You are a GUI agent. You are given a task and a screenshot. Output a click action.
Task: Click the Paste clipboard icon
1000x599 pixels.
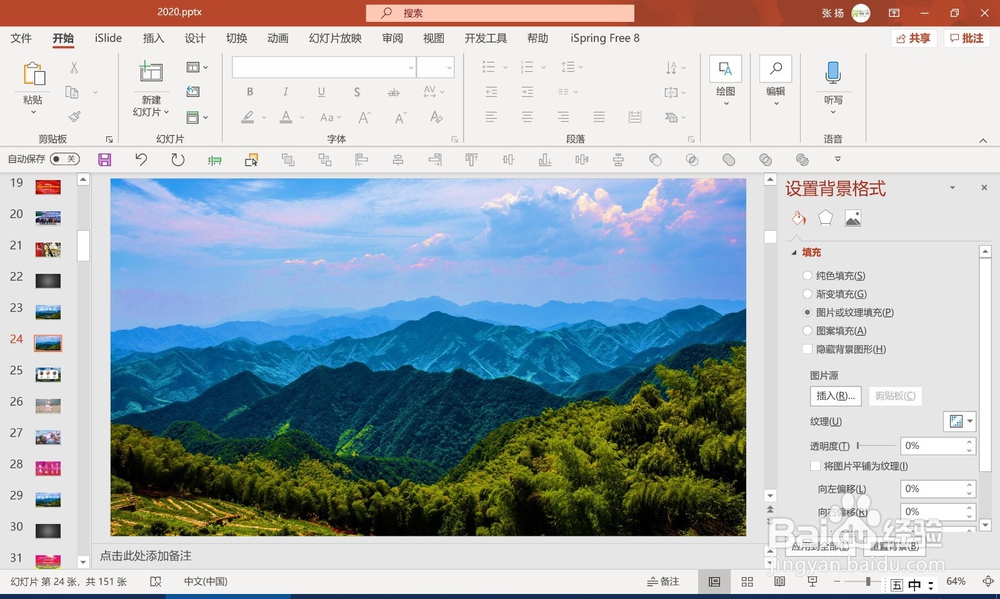(33, 74)
